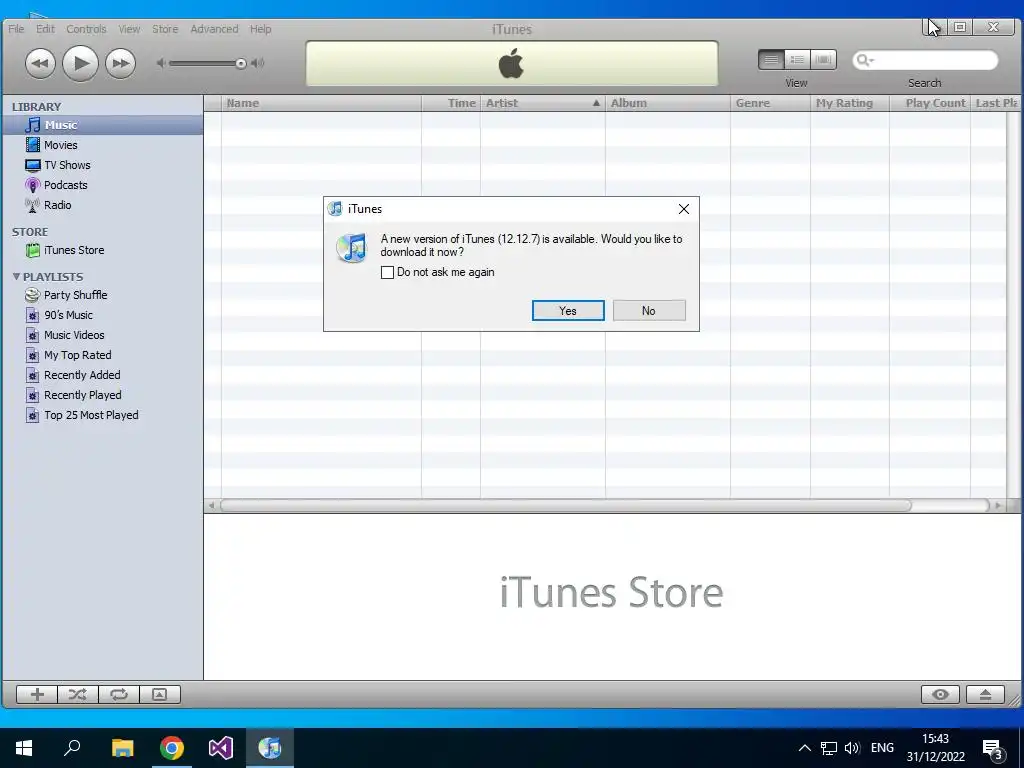Open the notification center icon
Viewport: 1024px width, 768px height.
[x=993, y=749]
